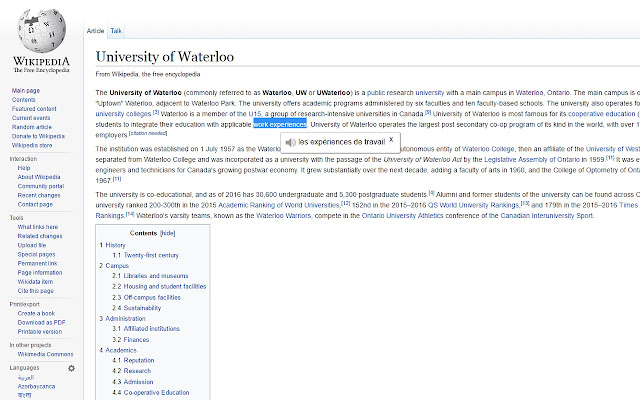This screenshot has width=640, height=400.
Task: Jump to Academics section
Action: click(x=121, y=350)
